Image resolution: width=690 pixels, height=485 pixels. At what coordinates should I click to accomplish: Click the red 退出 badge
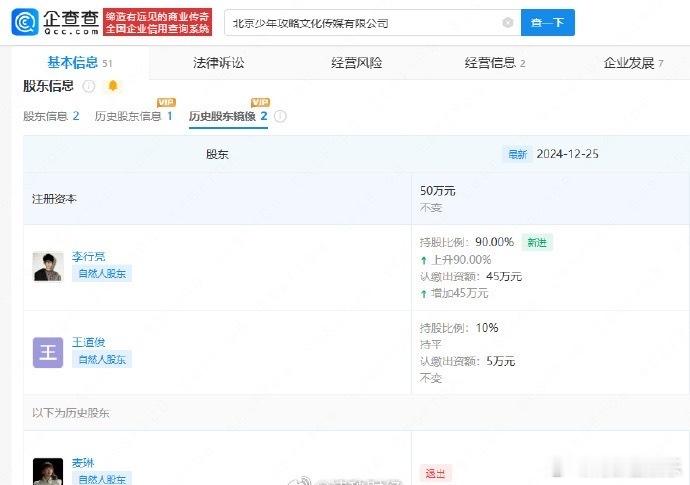tap(435, 474)
